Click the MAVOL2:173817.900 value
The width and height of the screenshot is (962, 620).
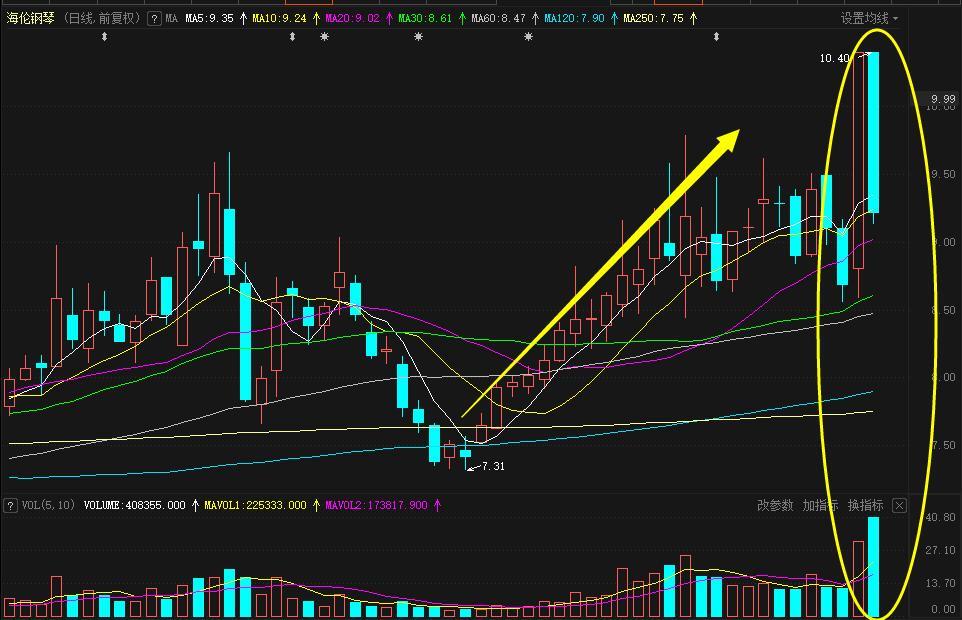tap(376, 505)
